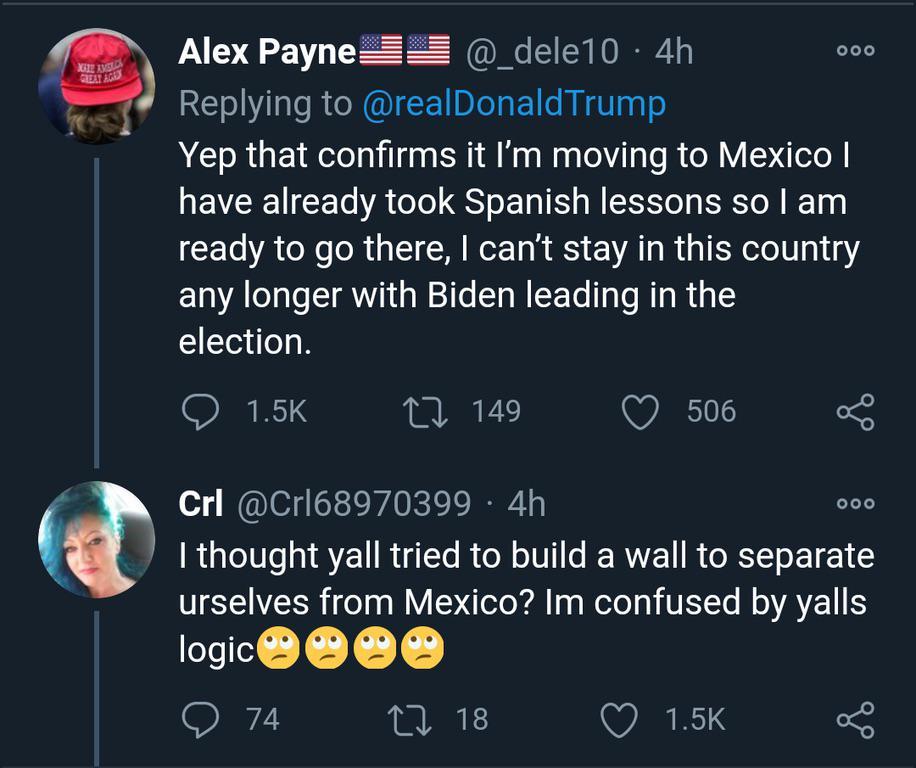Open Alex Payne's tweet about moving to Mexico

click(x=518, y=248)
